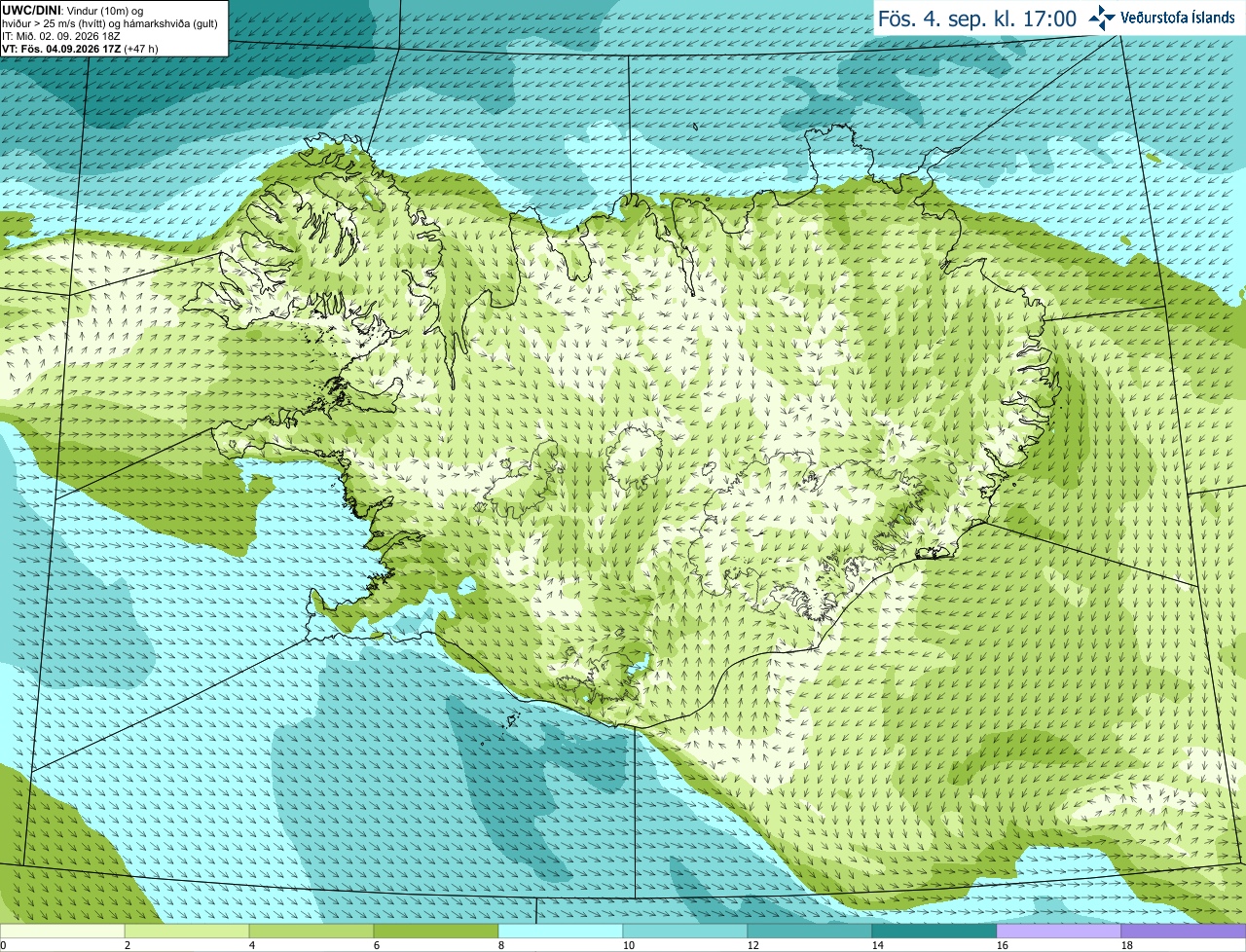This screenshot has width=1246, height=952.
Task: Click the UWC/DINI title in info box
Action: tap(32, 11)
